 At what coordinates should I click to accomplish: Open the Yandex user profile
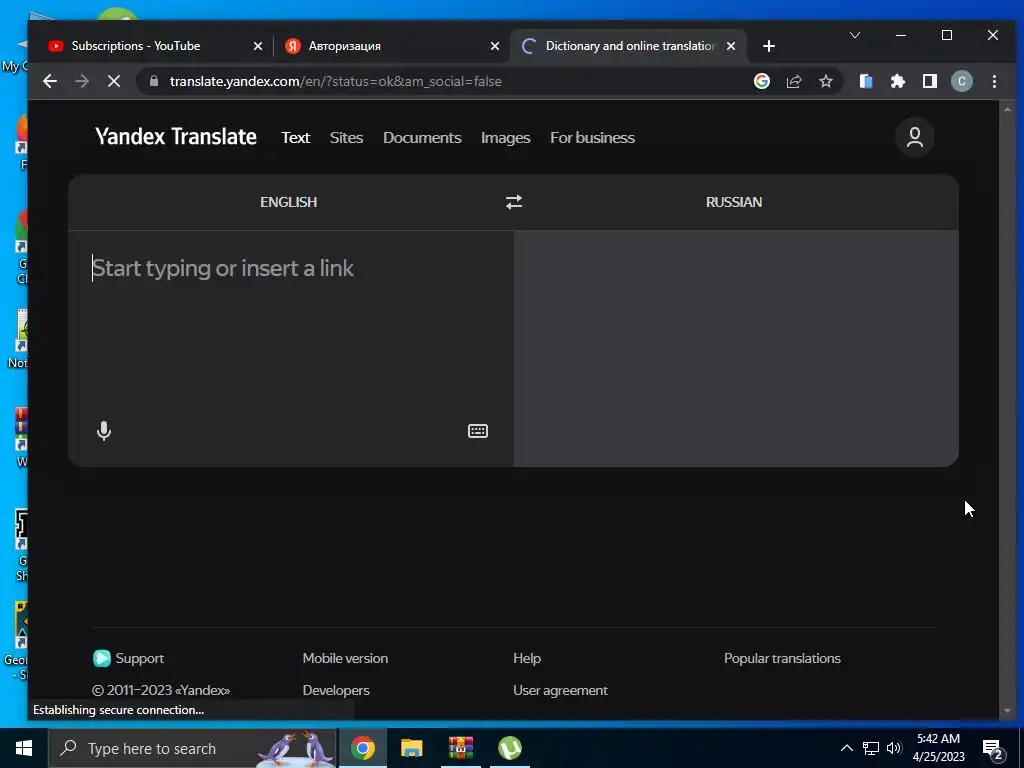pos(915,137)
